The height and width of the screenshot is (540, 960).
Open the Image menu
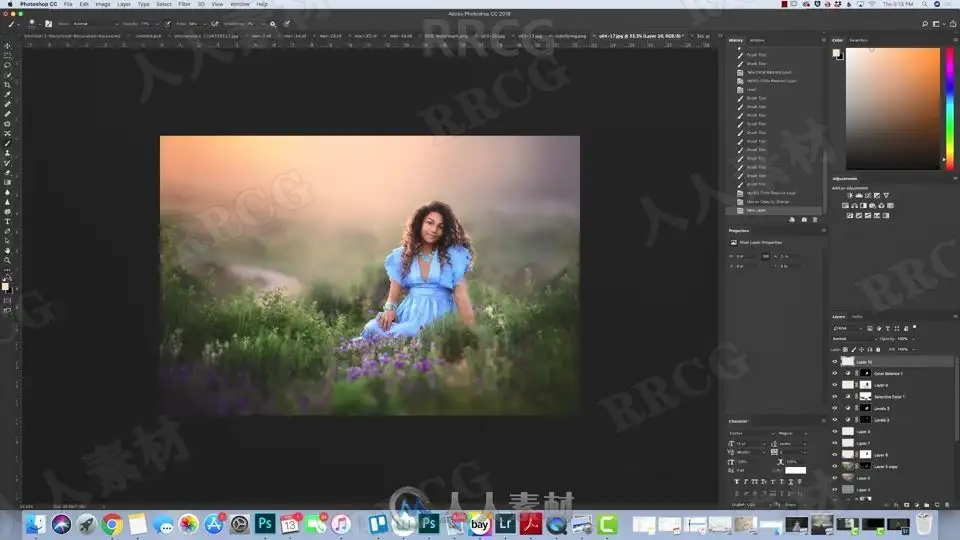click(102, 4)
